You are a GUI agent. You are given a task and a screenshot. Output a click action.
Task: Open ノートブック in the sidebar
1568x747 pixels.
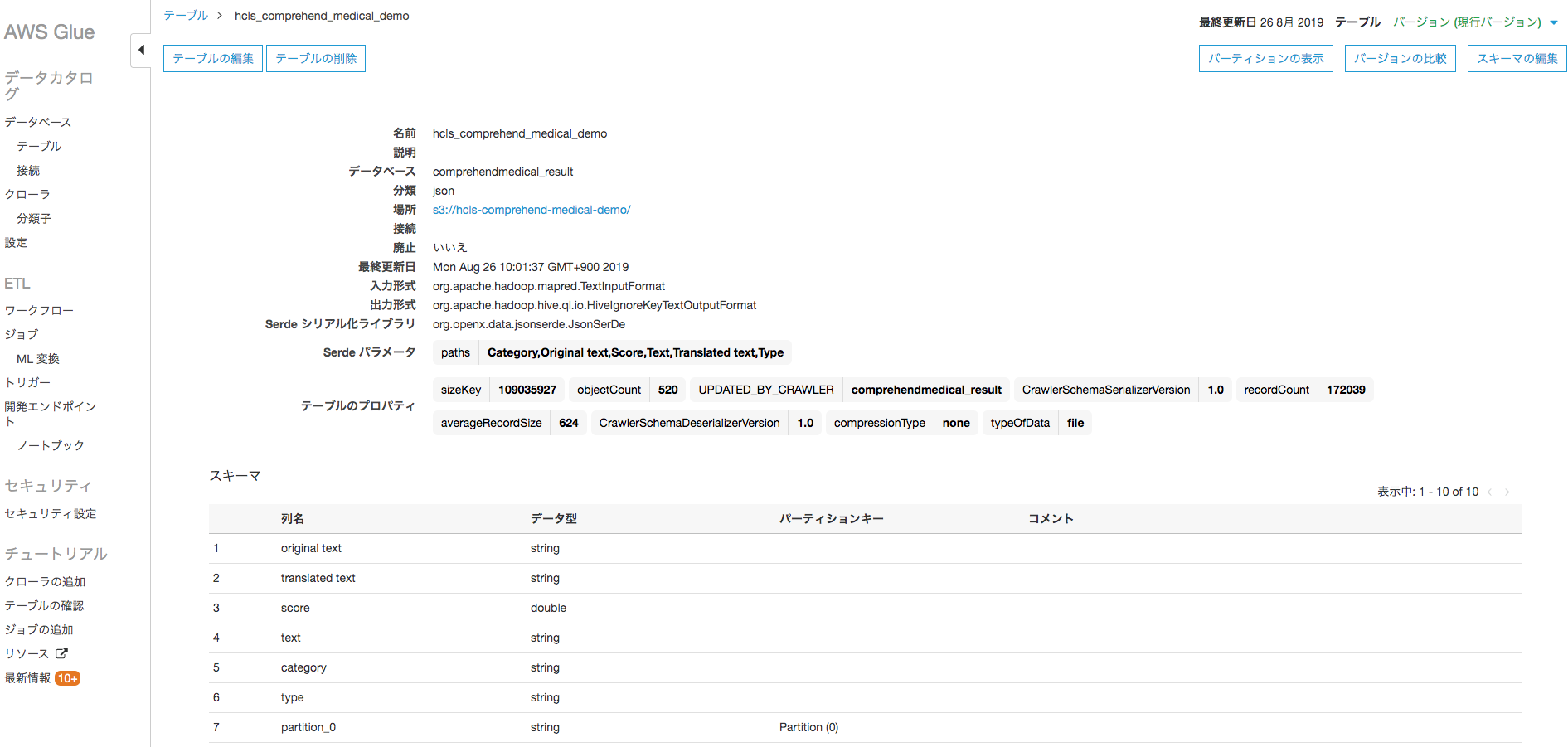click(51, 445)
